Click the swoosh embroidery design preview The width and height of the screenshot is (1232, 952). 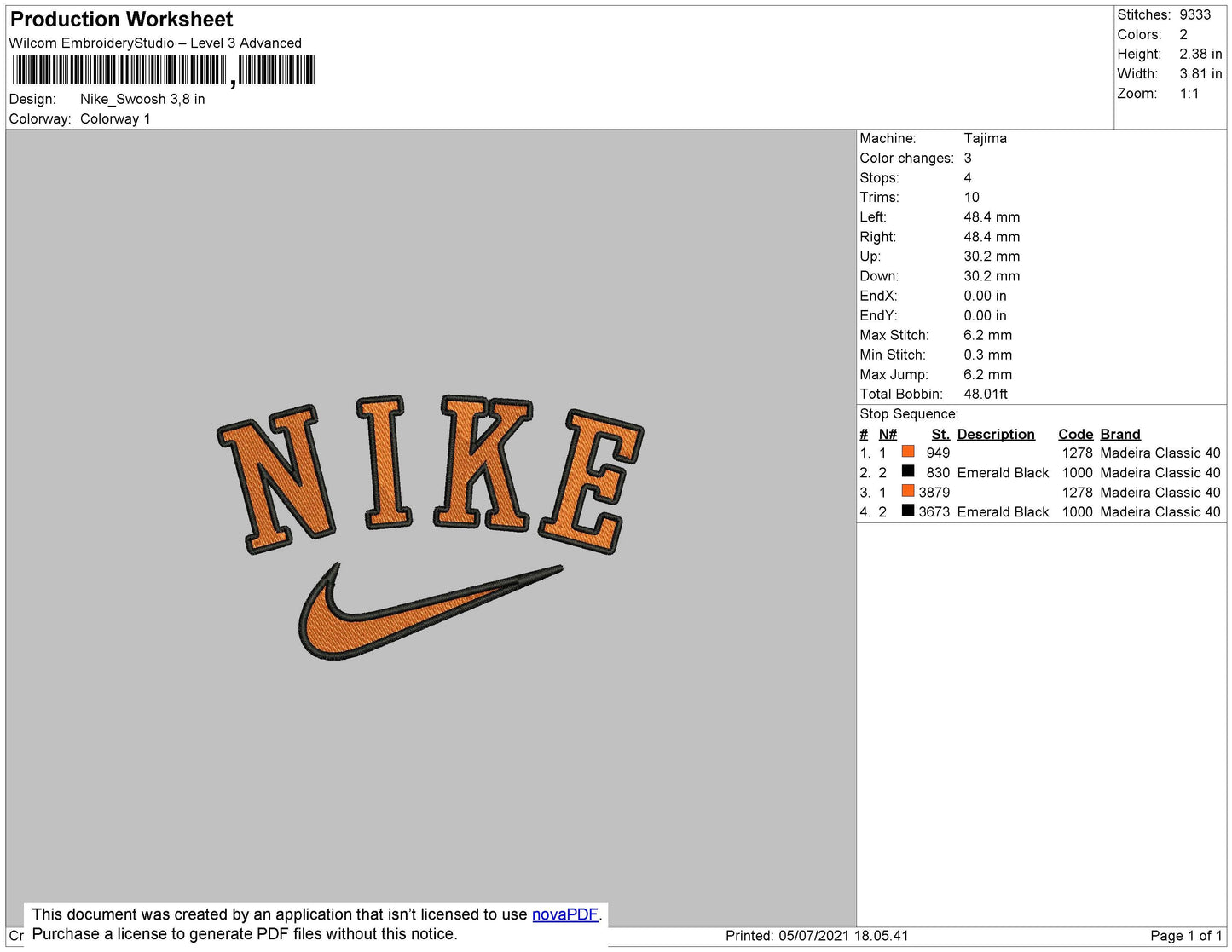431,610
